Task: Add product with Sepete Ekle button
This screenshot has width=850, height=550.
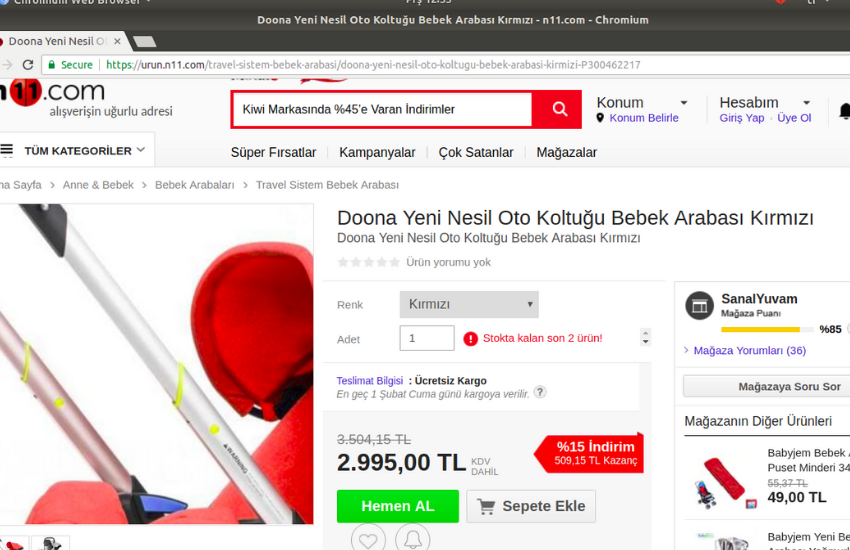Action: [531, 506]
